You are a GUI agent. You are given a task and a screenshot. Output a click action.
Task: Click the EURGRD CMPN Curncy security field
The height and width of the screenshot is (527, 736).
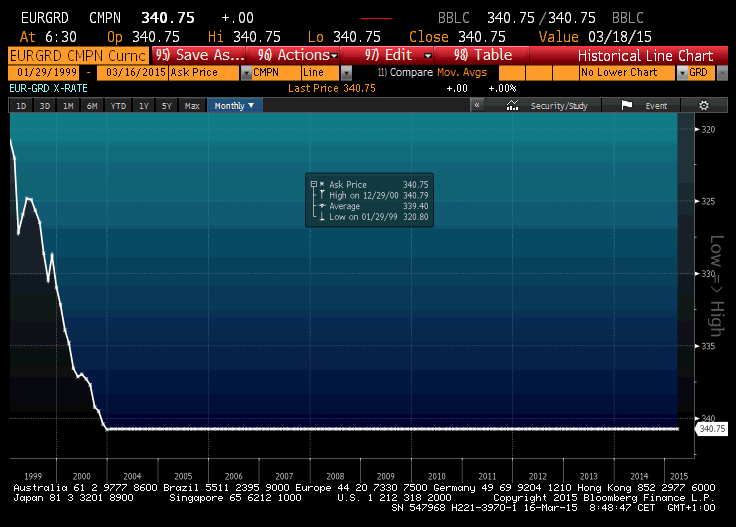(78, 56)
